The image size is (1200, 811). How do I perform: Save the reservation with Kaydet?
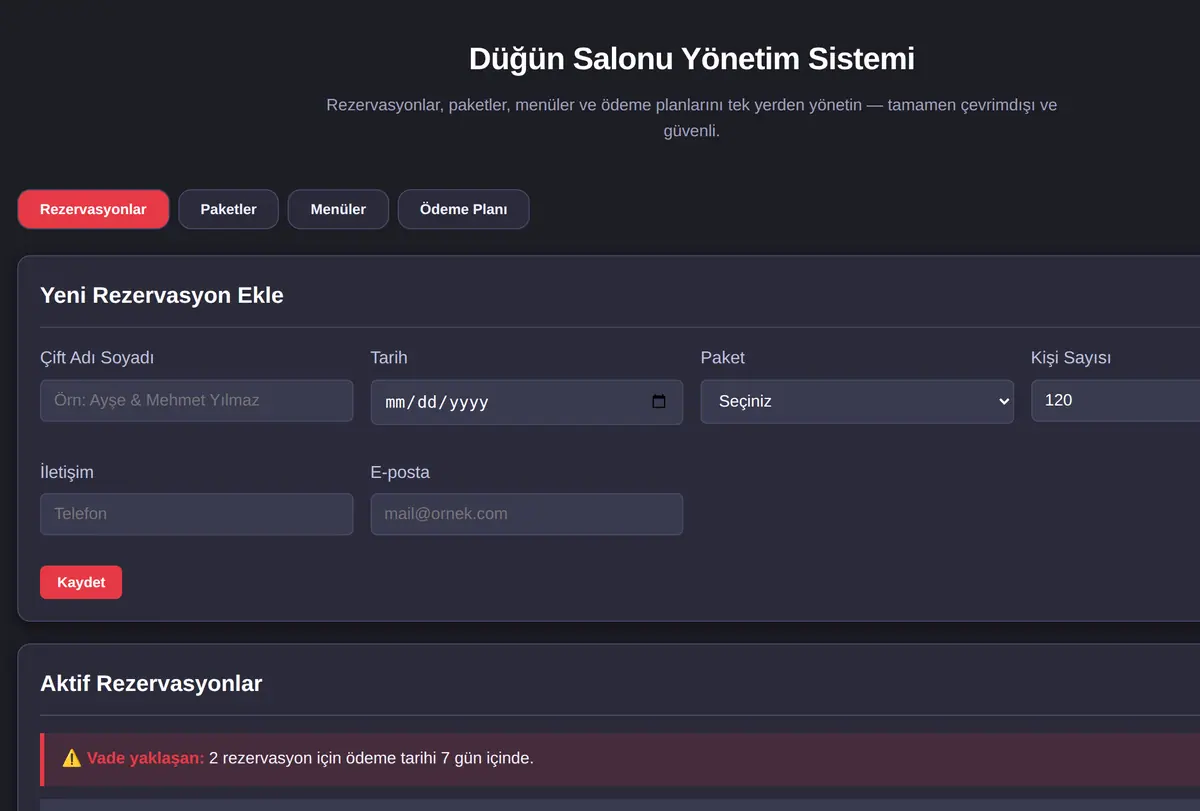click(81, 582)
